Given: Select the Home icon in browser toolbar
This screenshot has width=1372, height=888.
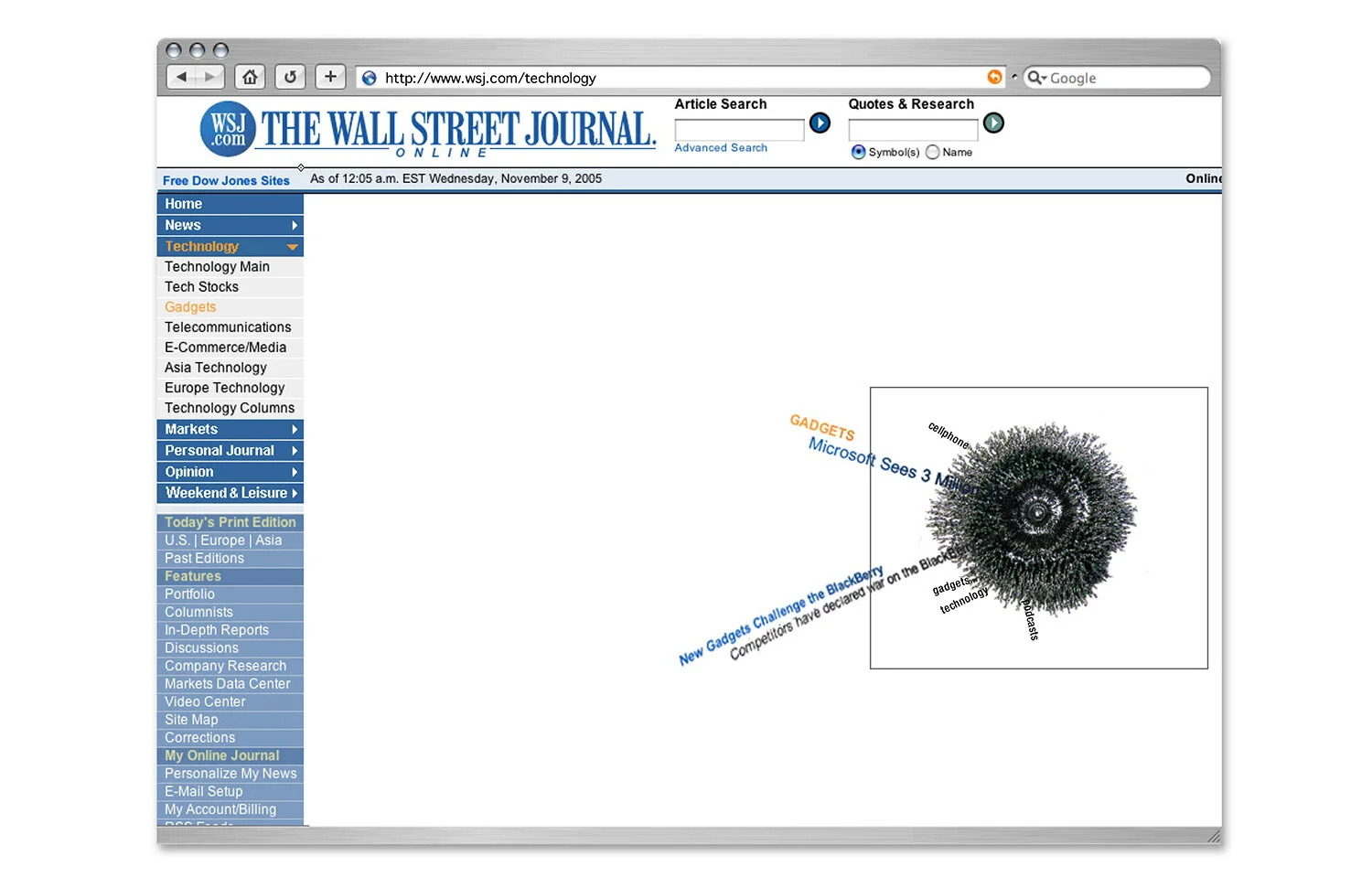Looking at the screenshot, I should [250, 77].
